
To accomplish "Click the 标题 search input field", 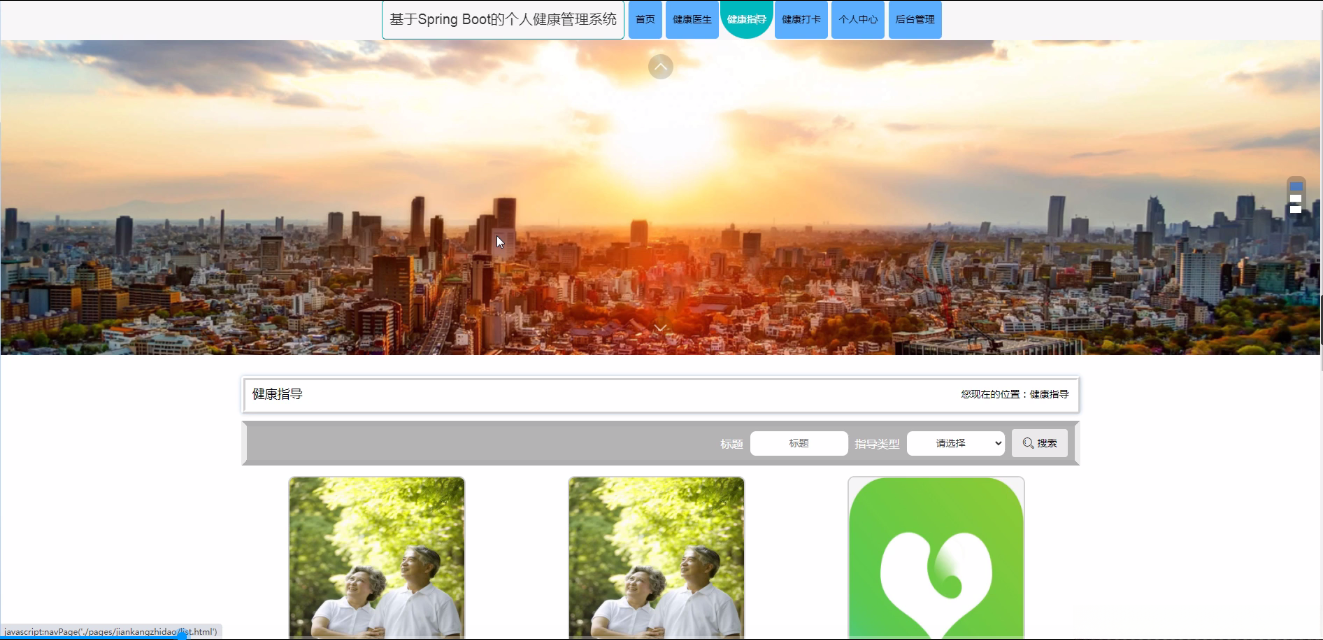I will [798, 443].
